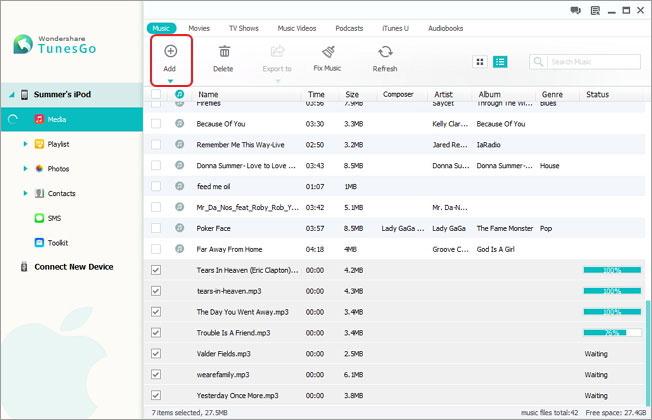Switch to grid view icon
Viewport: 652px width, 420px height.
pyautogui.click(x=480, y=62)
